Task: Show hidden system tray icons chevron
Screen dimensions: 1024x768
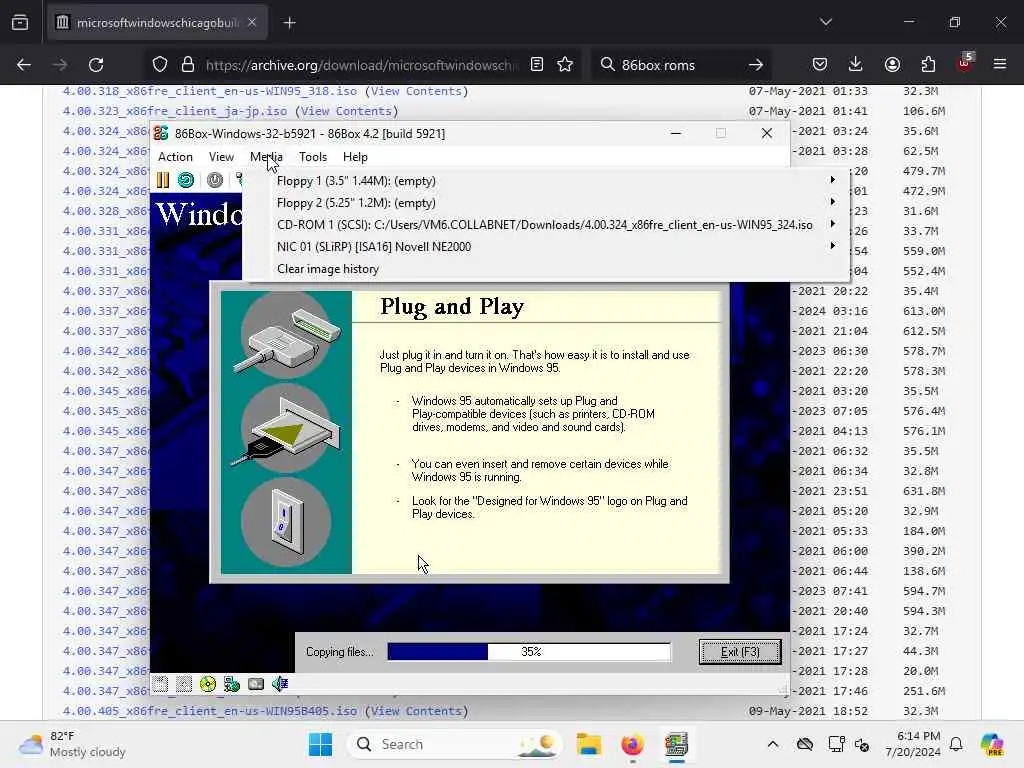Action: [773, 744]
